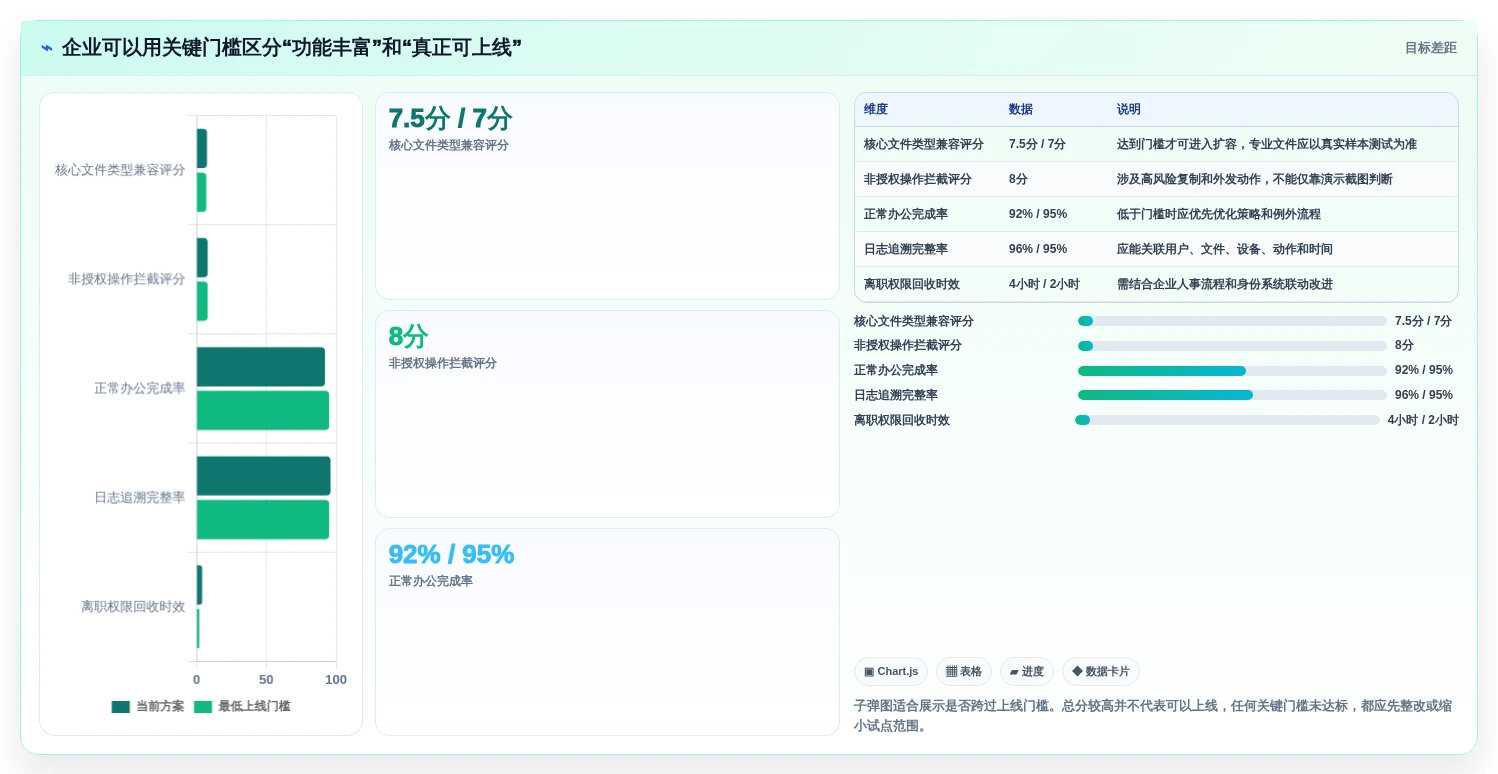Click description 应能关联用户、文件、设备、动作和时间
Image resolution: width=1498 pixels, height=774 pixels.
coord(1225,250)
